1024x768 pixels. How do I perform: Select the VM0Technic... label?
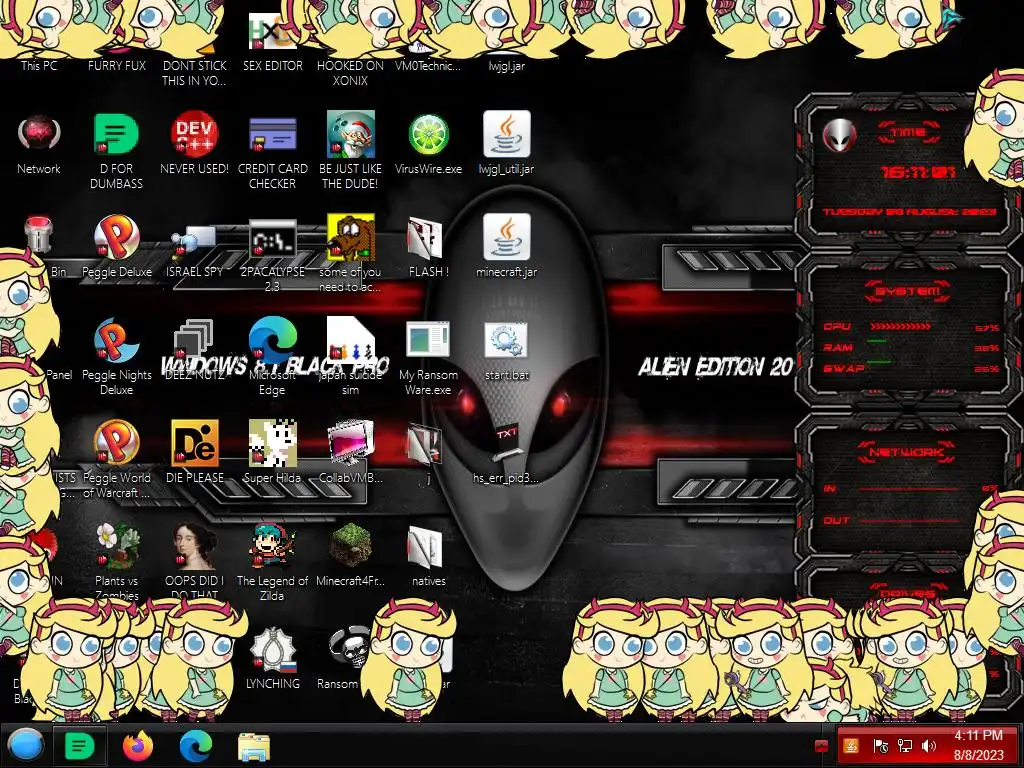[x=428, y=66]
